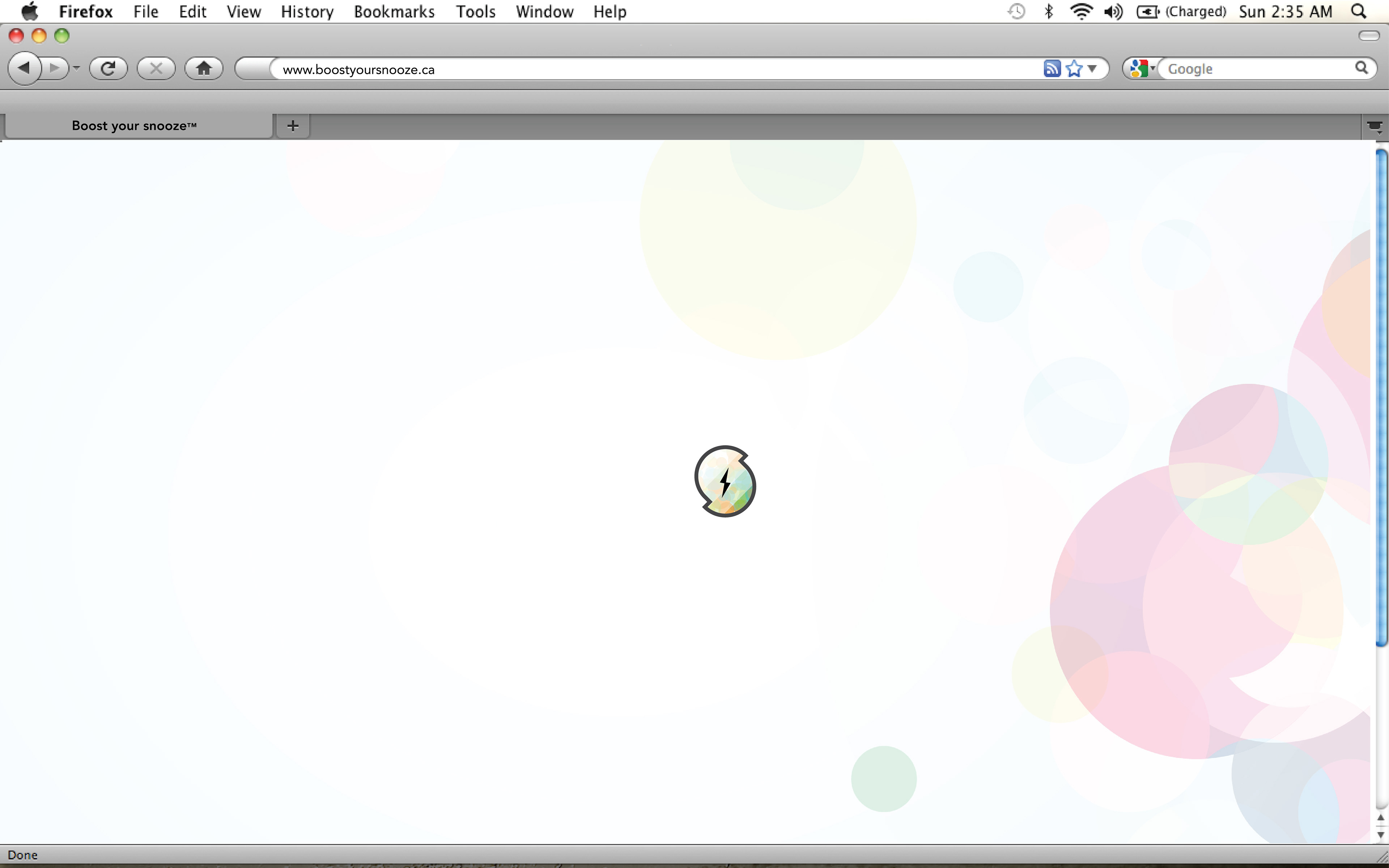Bookmark this page with the star icon
1389x868 pixels.
point(1073,68)
